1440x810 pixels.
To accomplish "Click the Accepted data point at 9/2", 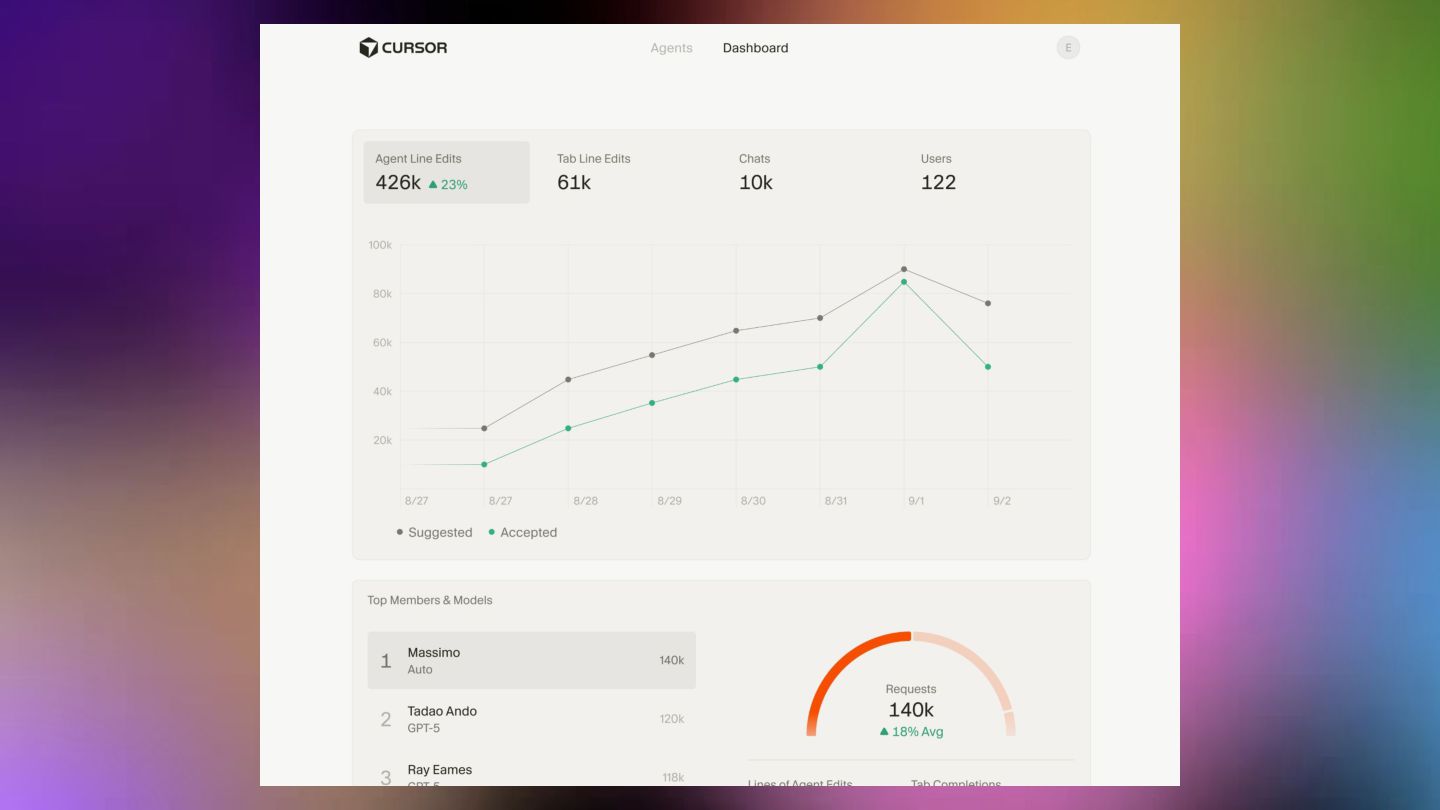I will 988,367.
